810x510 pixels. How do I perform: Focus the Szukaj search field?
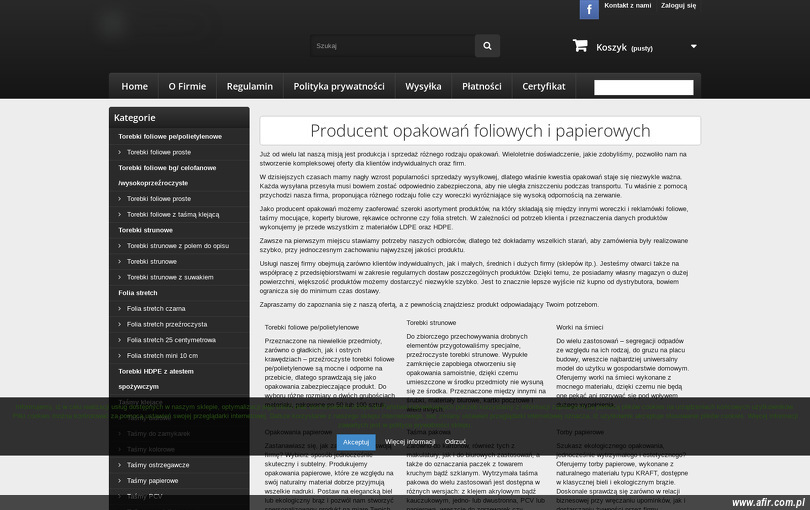391,46
